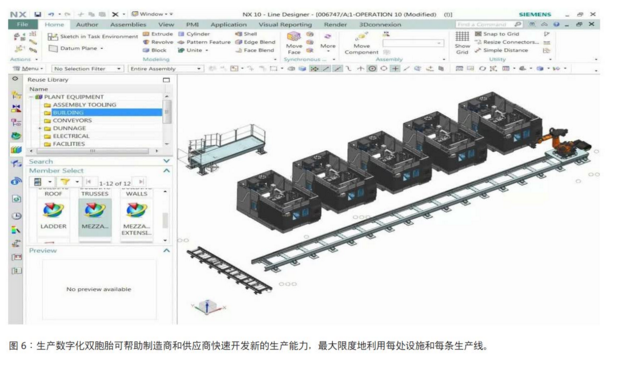The width and height of the screenshot is (642, 369).
Task: Select the Block tool
Action: [154, 50]
